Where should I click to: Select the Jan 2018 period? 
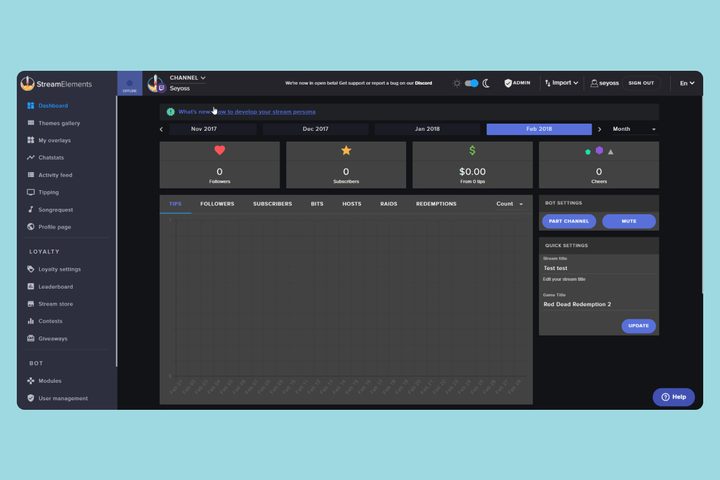click(x=427, y=129)
